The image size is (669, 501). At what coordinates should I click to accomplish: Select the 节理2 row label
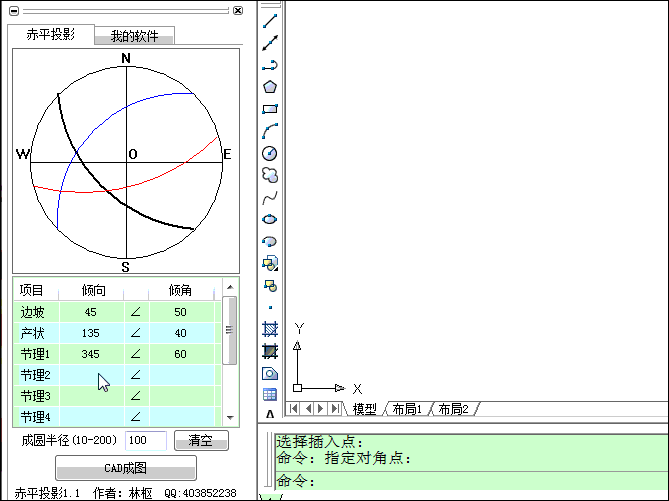35,375
